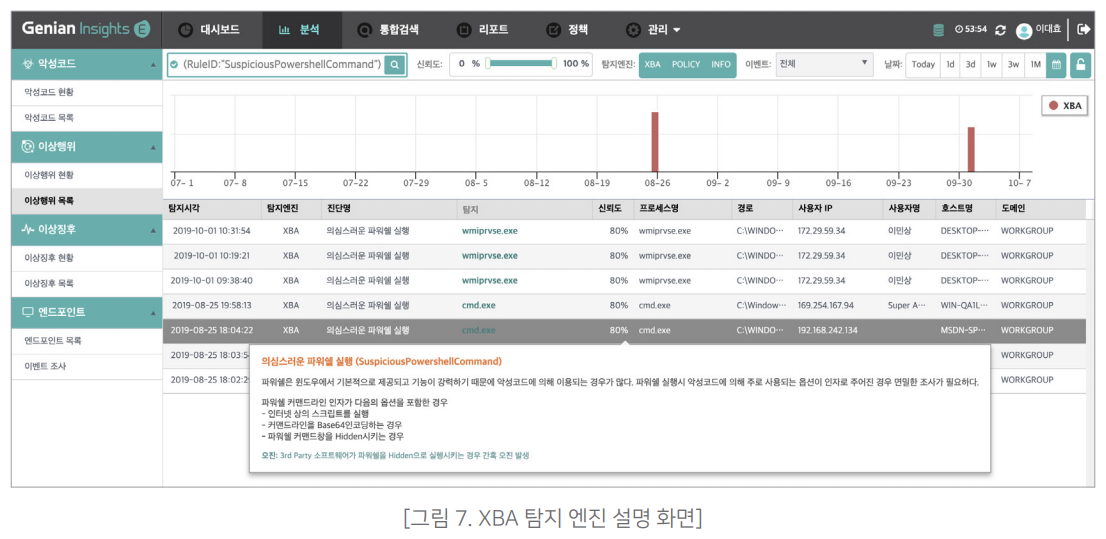
Task: Click the Genian Insights logo
Action: pos(86,29)
